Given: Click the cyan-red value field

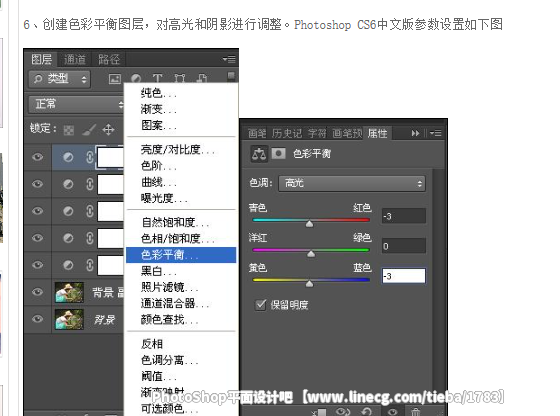Looking at the screenshot, I should pos(404,216).
